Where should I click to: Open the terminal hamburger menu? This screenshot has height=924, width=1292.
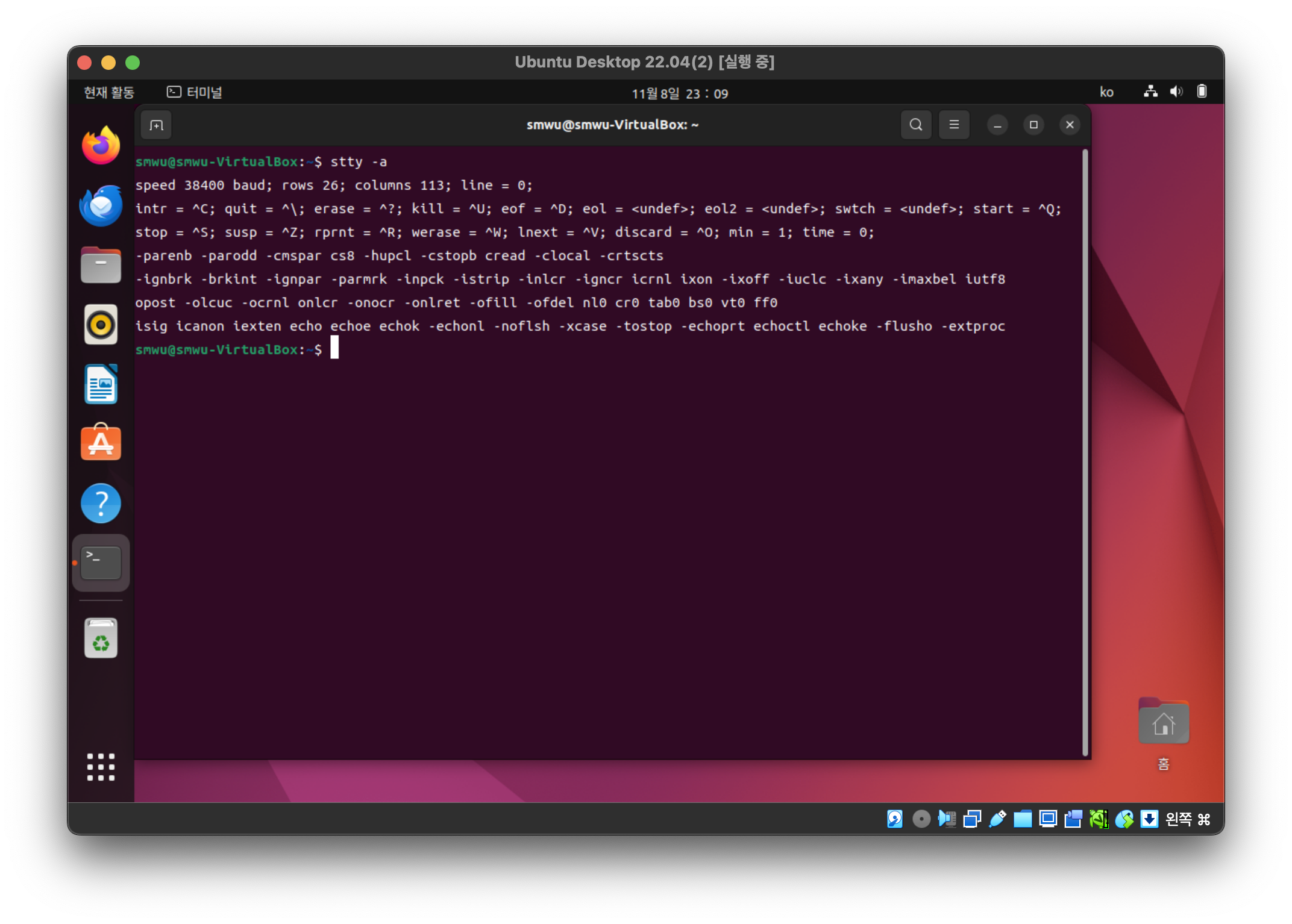click(954, 125)
